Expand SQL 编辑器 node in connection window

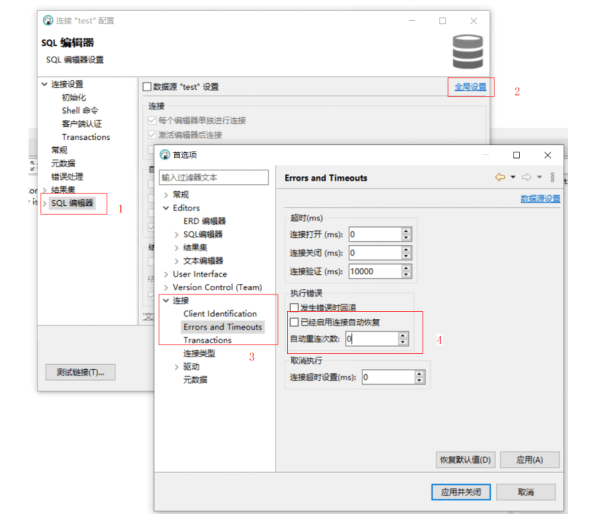click(x=44, y=203)
